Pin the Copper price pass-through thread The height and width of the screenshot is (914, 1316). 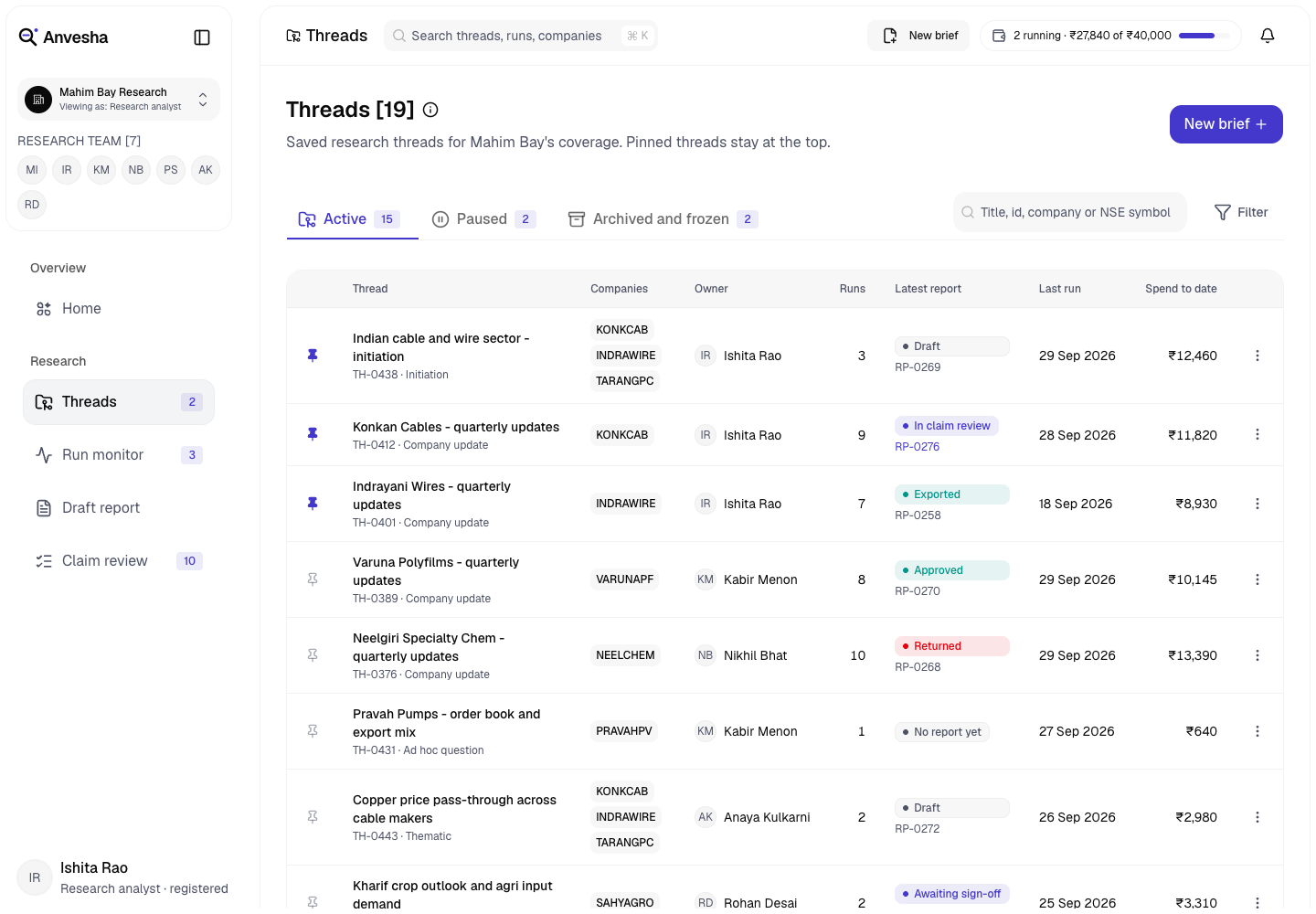pyautogui.click(x=313, y=817)
